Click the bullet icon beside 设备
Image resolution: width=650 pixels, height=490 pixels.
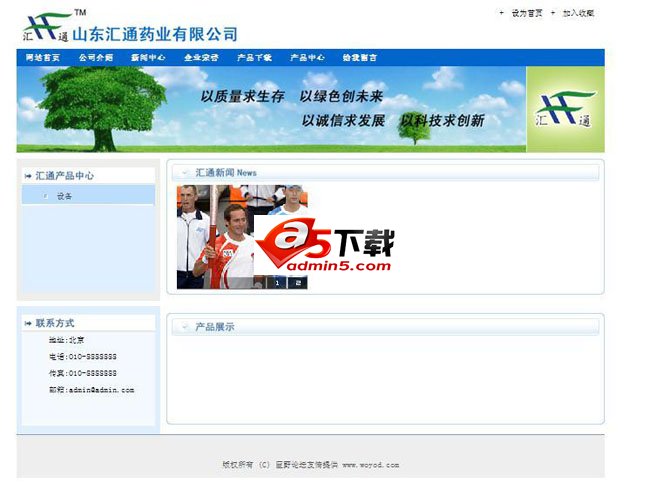tap(45, 196)
